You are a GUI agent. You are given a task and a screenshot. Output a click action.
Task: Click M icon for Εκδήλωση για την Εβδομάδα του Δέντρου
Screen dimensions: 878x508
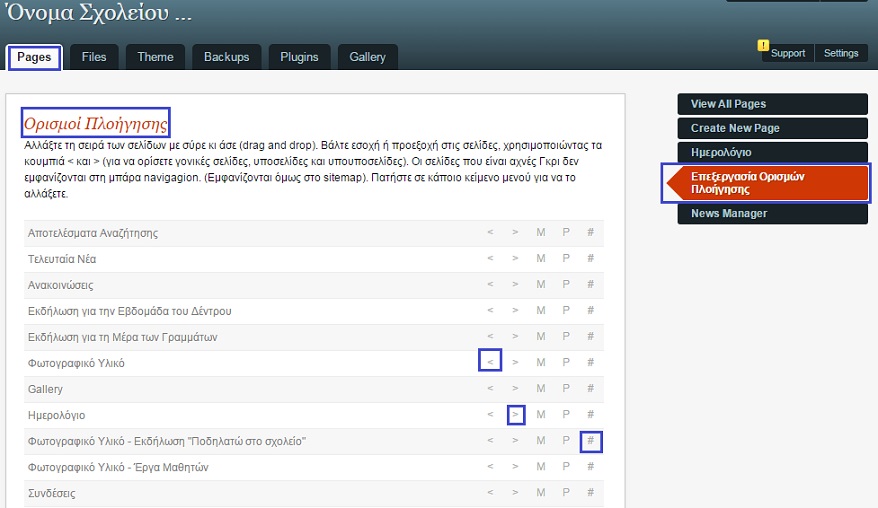pyautogui.click(x=541, y=310)
